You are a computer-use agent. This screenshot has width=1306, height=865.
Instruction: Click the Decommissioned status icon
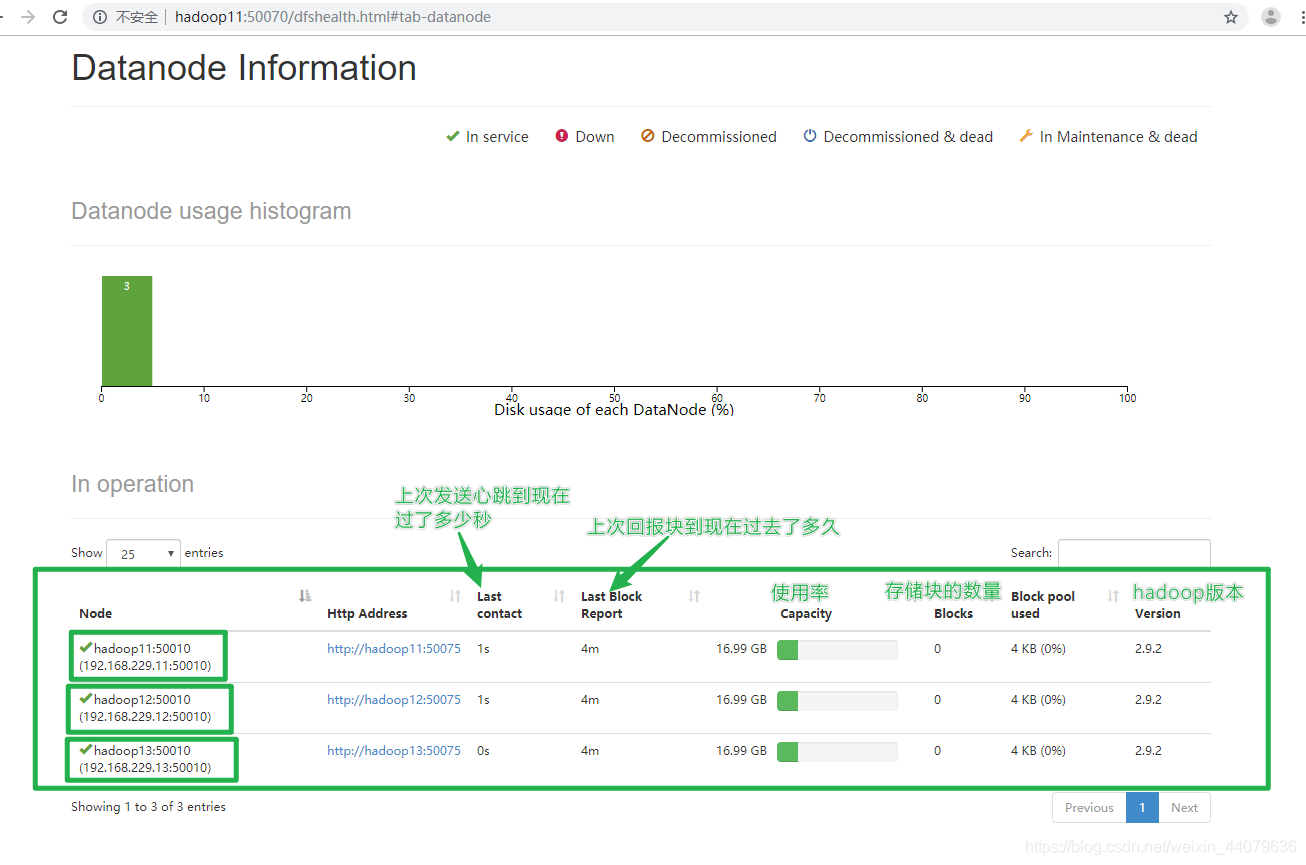pos(648,136)
